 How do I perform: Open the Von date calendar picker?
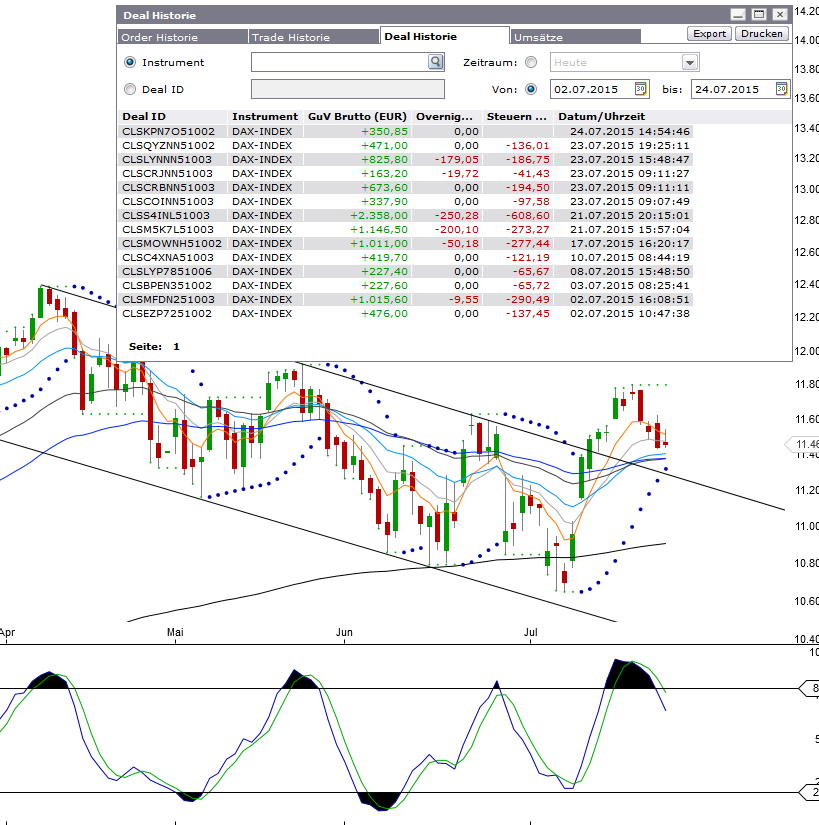click(x=641, y=89)
